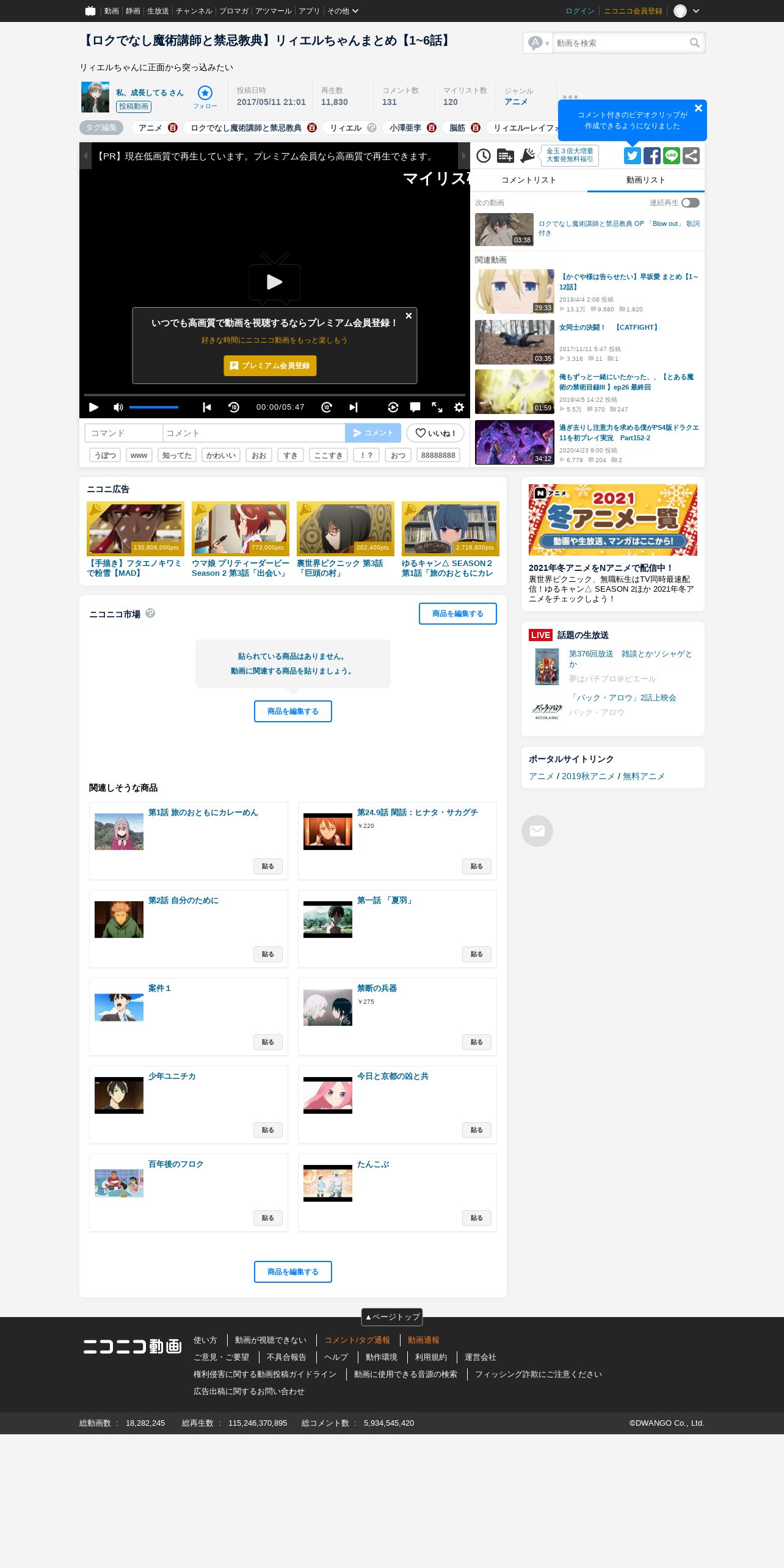The height and width of the screenshot is (1568, 784).
Task: Click the Niconico TV logo icon in top bar
Action: pyautogui.click(x=90, y=11)
